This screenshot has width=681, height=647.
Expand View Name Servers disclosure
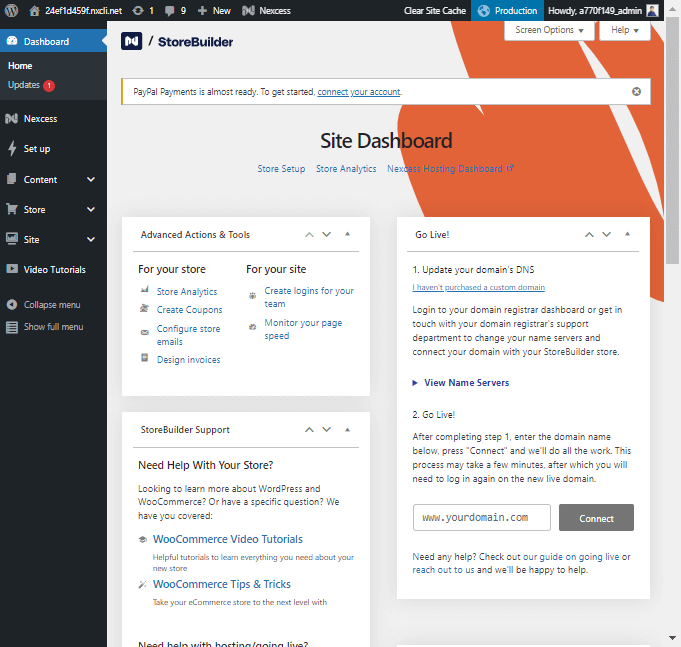click(x=461, y=383)
